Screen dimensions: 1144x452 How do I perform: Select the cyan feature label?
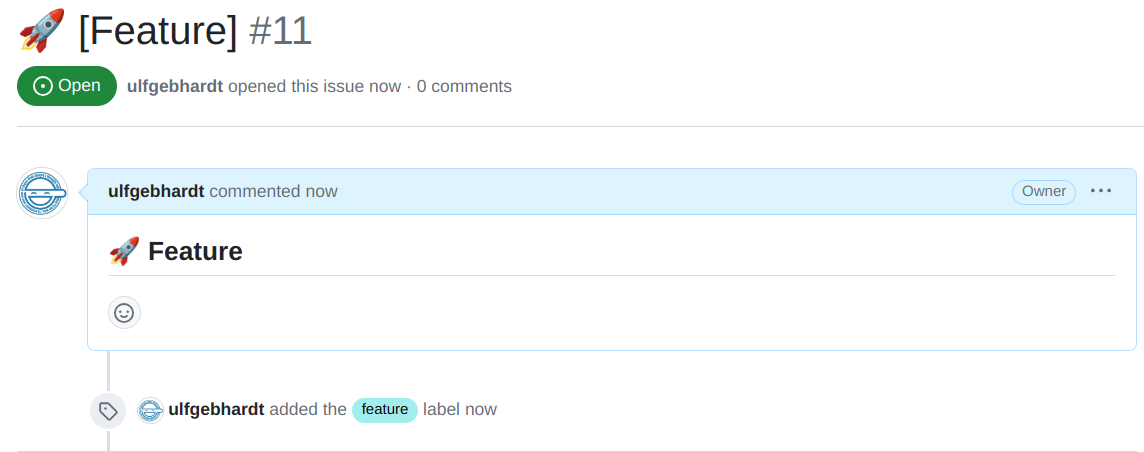click(x=385, y=410)
